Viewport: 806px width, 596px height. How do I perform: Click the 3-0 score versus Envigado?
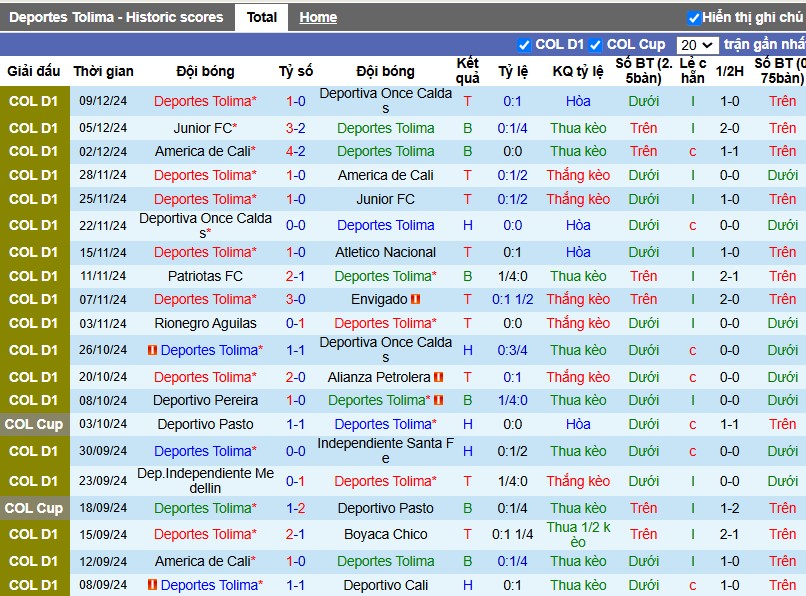click(x=296, y=299)
